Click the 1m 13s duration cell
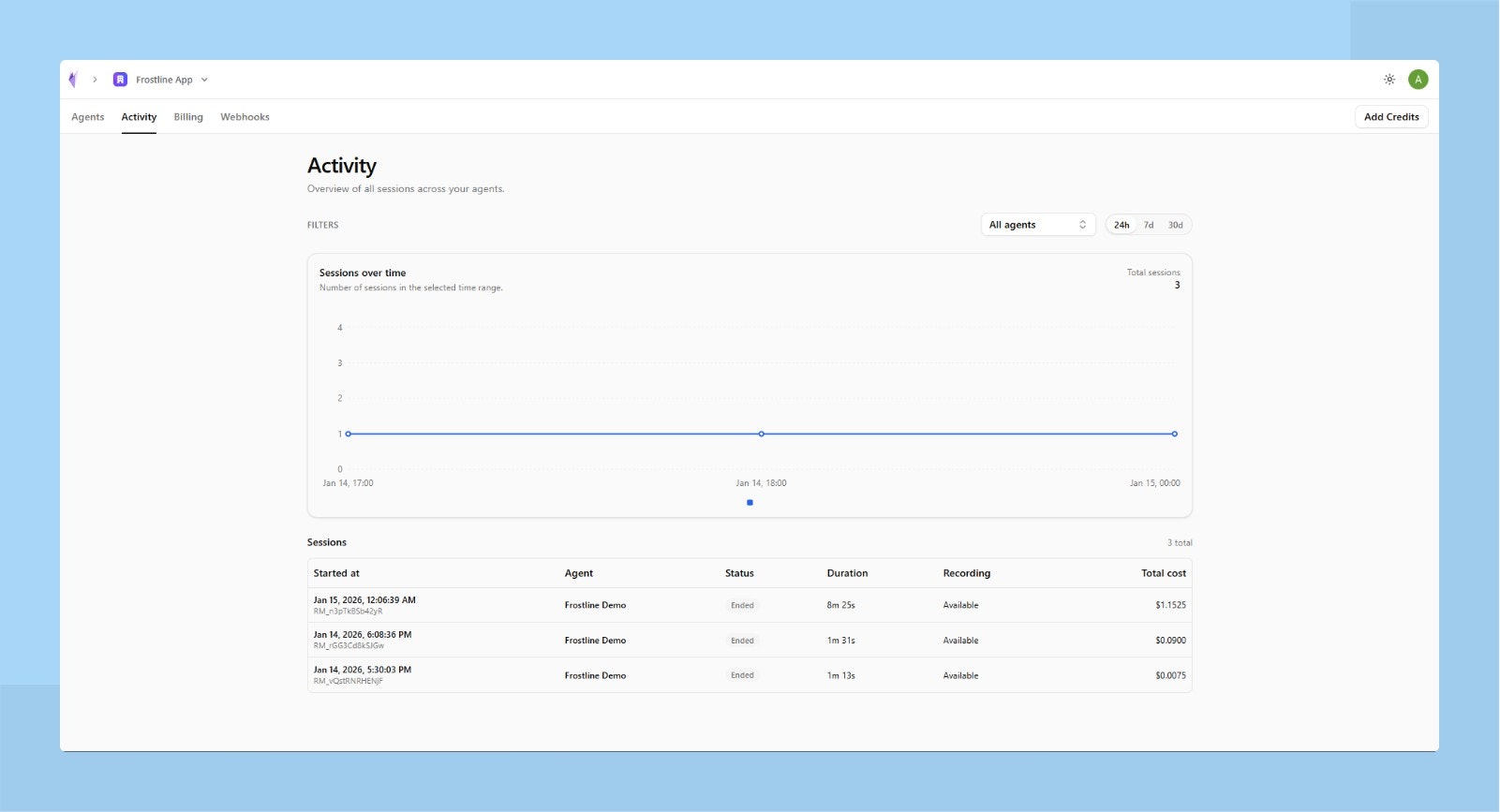Viewport: 1500px width, 812px height. coord(840,675)
